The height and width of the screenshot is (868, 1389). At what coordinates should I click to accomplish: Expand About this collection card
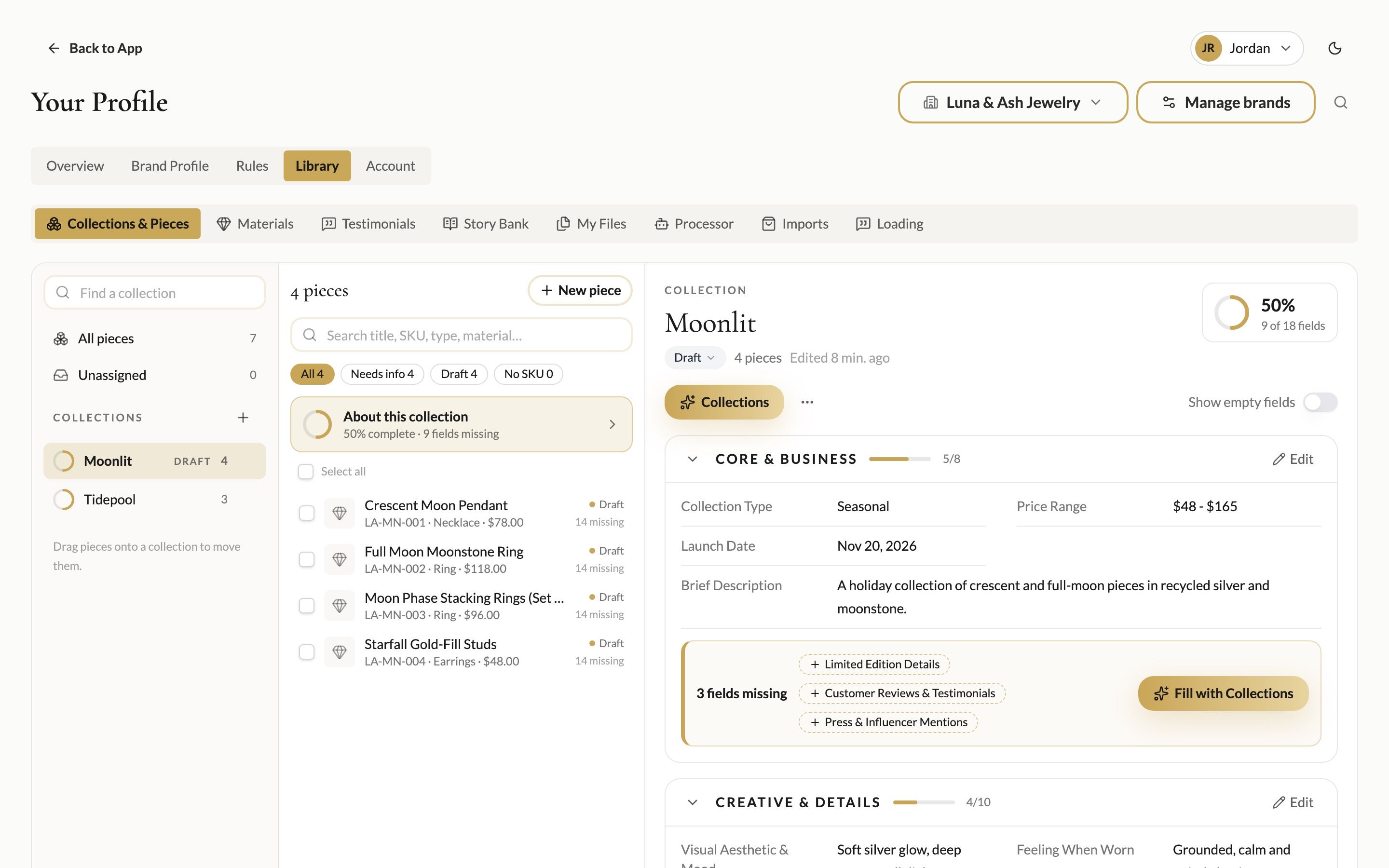(x=462, y=424)
